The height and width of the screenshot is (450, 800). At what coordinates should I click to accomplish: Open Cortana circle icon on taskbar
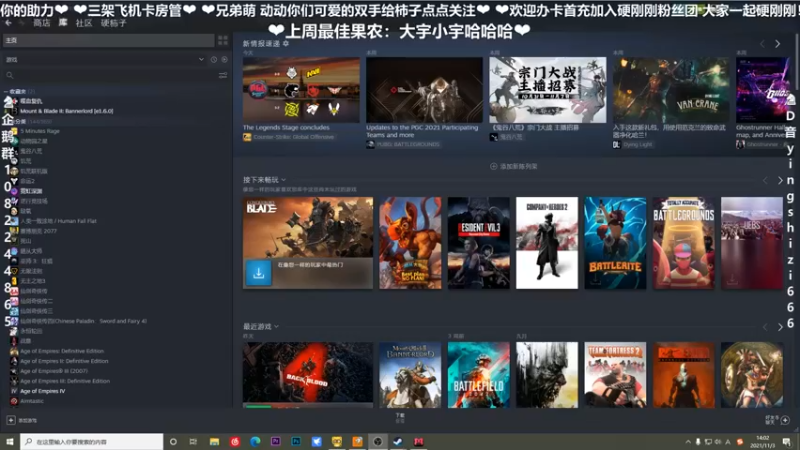tap(173, 441)
